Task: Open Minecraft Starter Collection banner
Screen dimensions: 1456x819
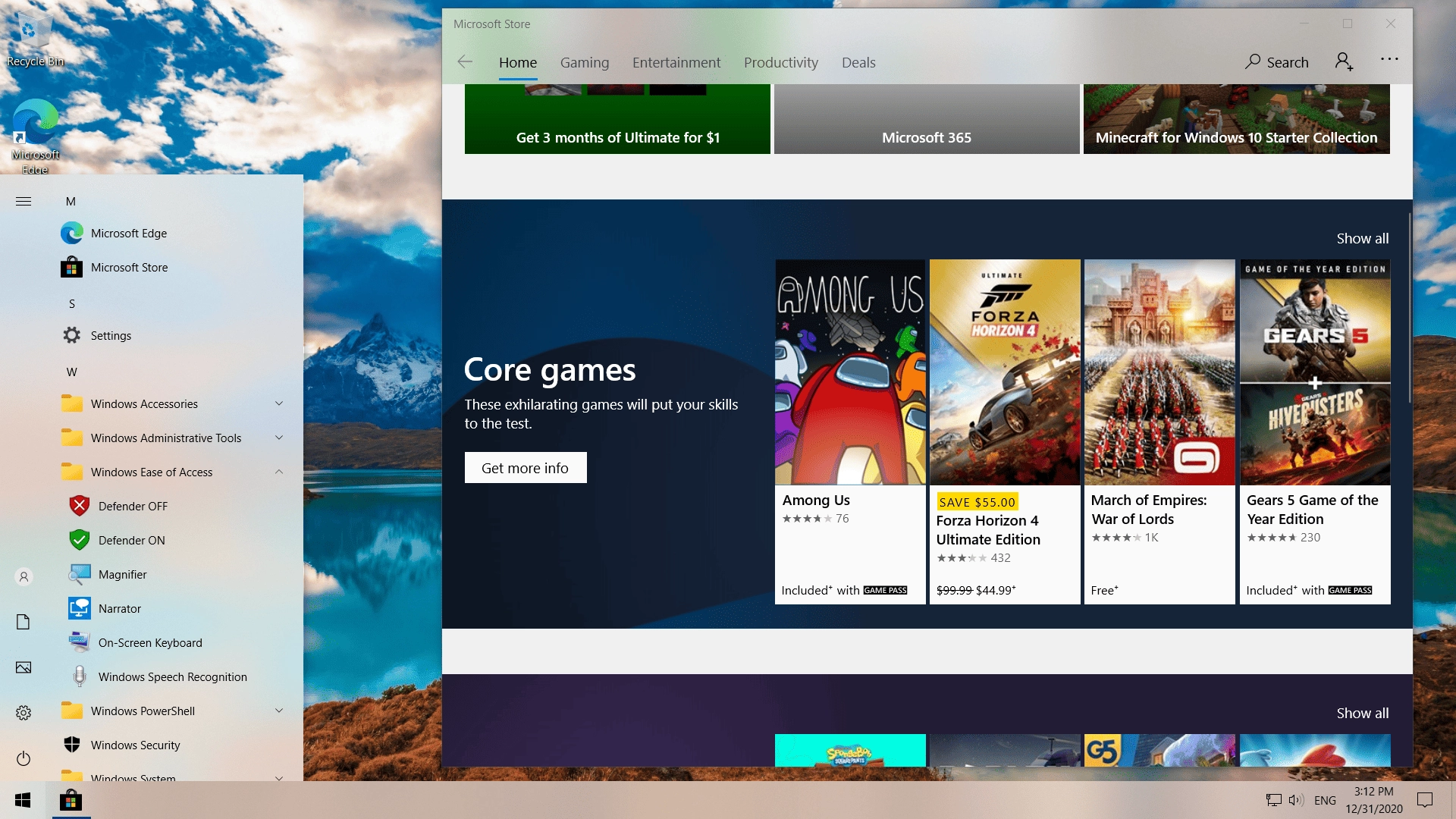Action: point(1237,119)
